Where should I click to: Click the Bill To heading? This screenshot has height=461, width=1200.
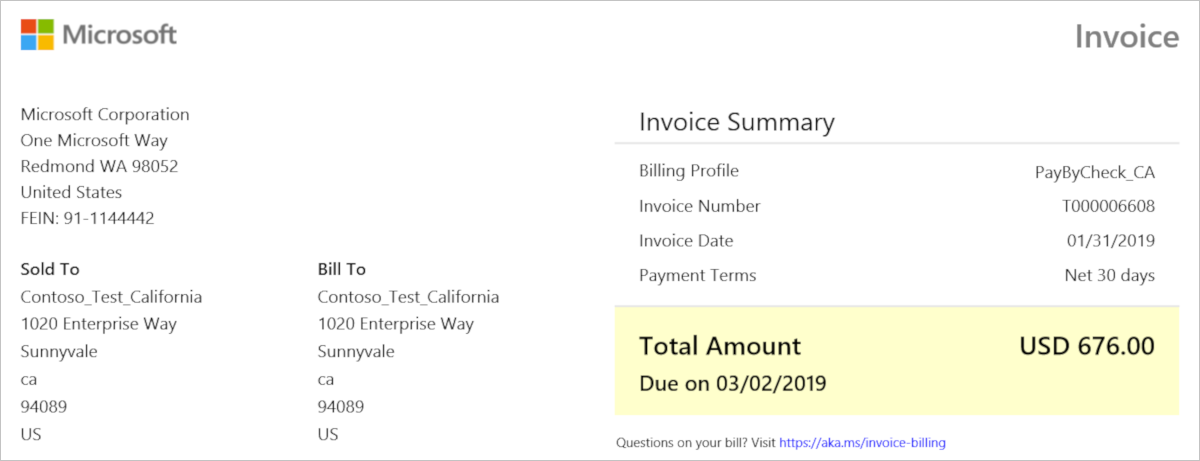point(342,269)
